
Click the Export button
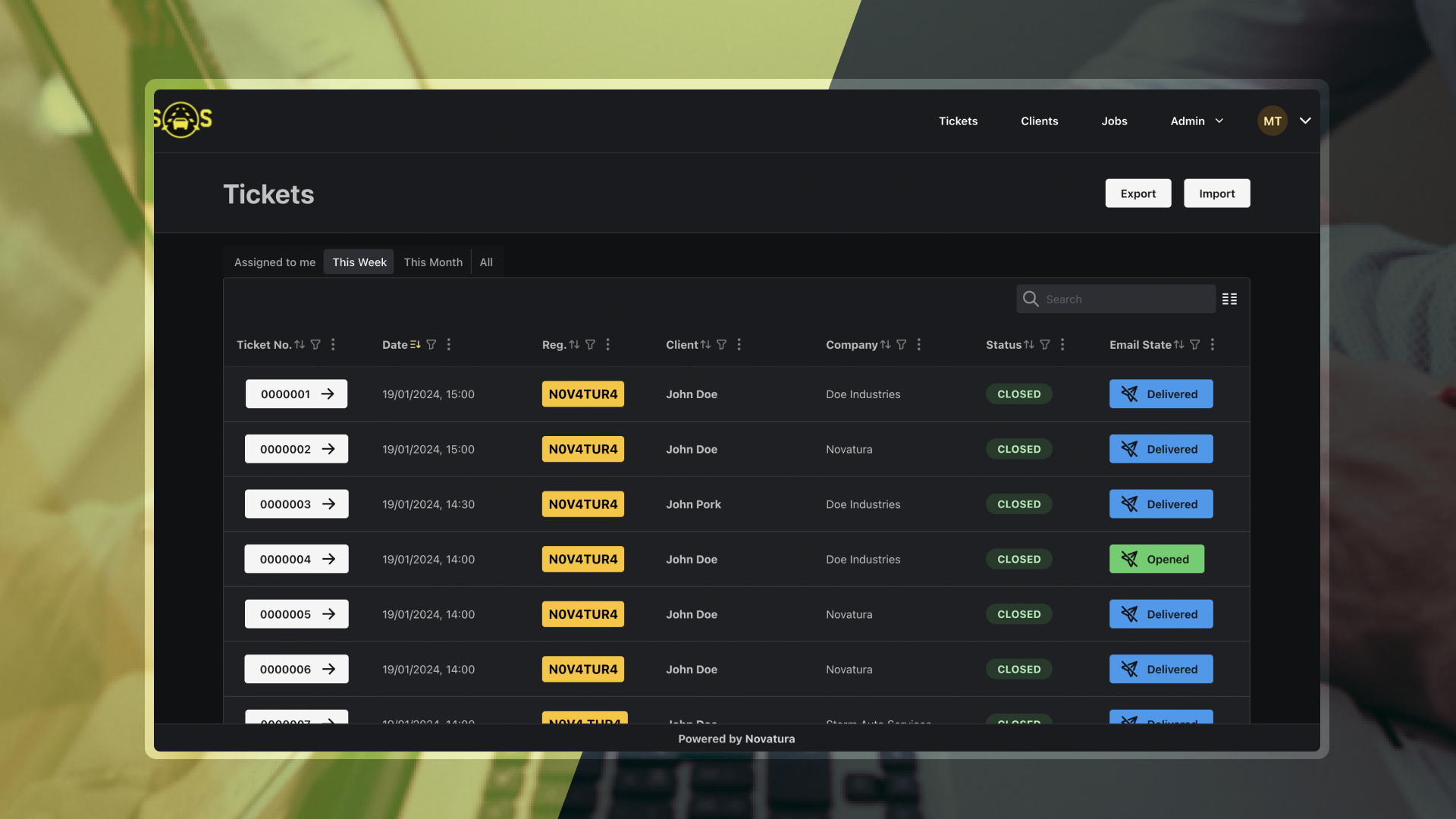(x=1137, y=193)
